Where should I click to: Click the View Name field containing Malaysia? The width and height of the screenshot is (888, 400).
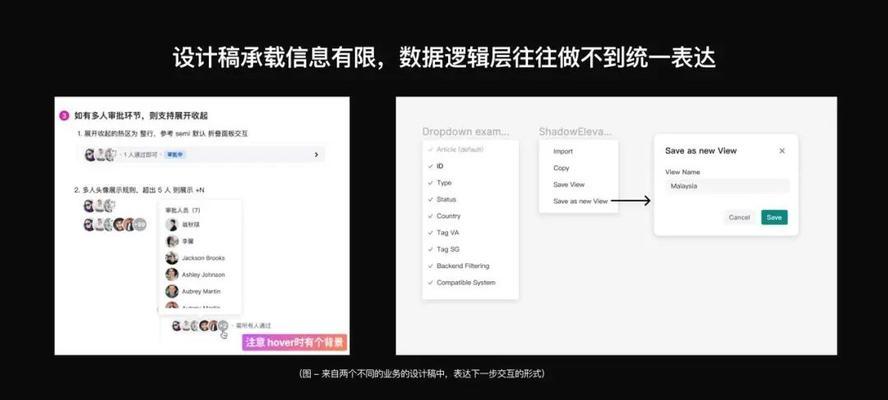(727, 186)
